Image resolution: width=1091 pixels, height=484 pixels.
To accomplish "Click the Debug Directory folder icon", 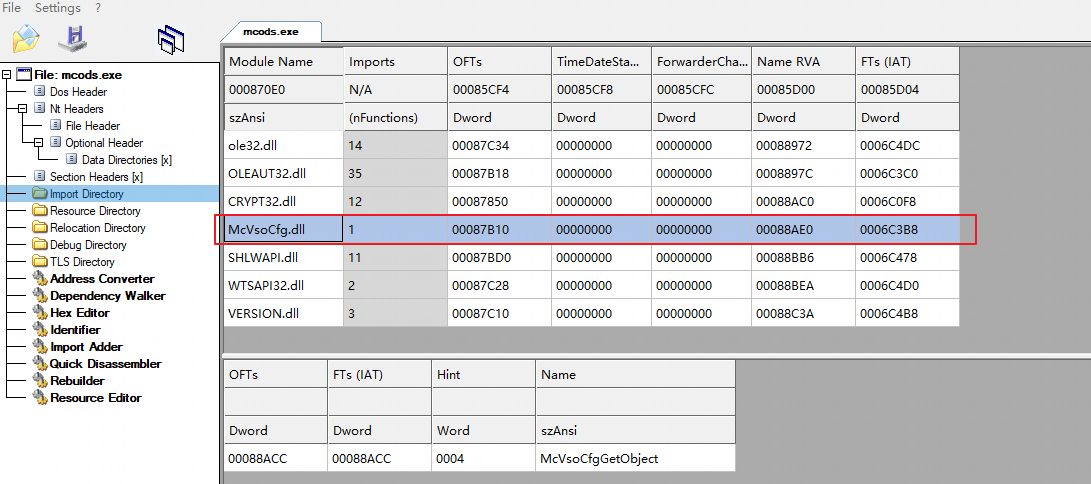I will (38, 245).
